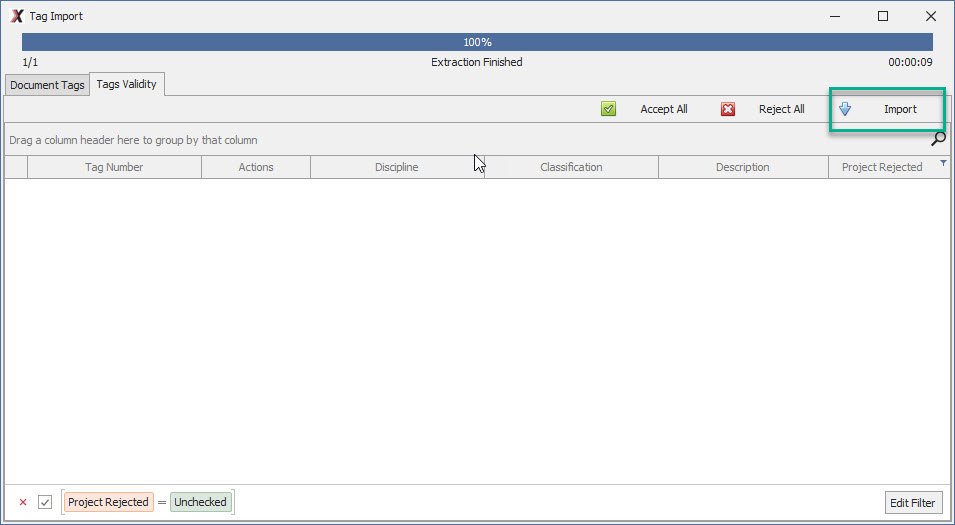Click the green Accept All checkmark icon
This screenshot has height=525, width=955.
(608, 109)
